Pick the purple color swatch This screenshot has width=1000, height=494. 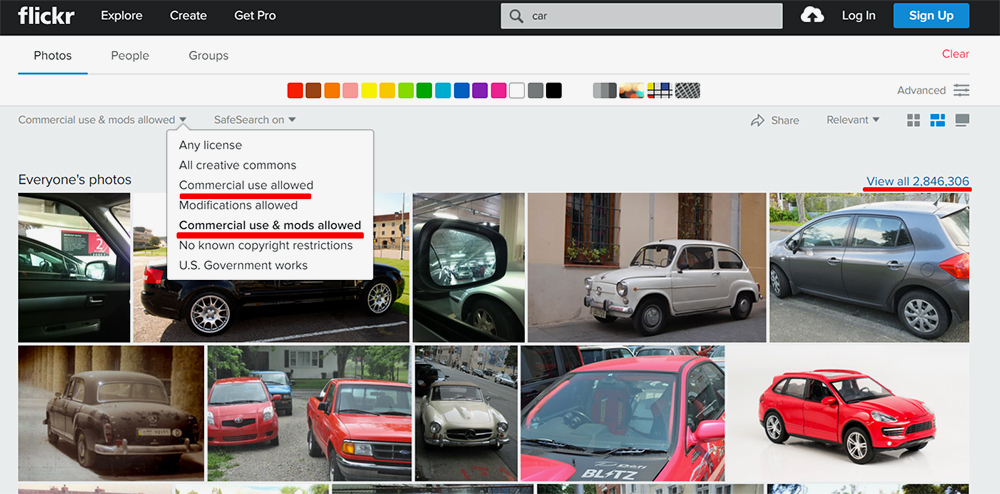(480, 91)
